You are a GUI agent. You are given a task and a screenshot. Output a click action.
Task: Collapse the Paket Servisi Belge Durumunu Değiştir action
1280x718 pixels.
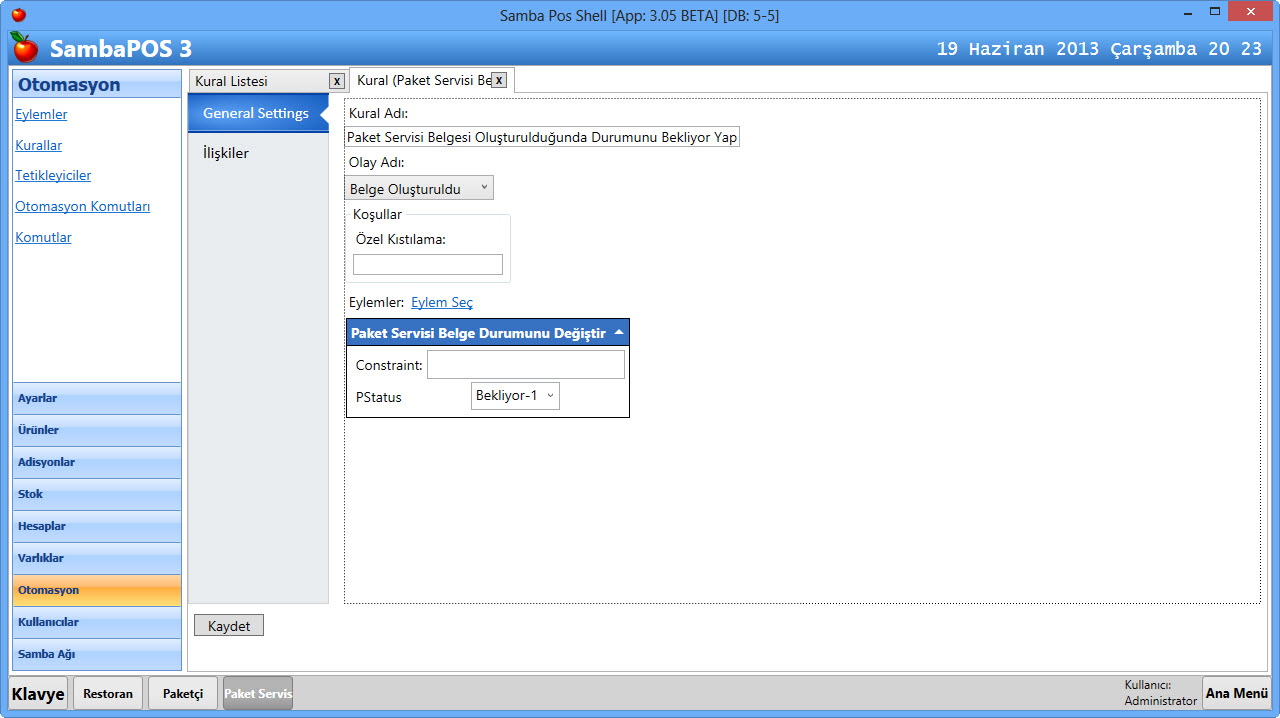(619, 332)
